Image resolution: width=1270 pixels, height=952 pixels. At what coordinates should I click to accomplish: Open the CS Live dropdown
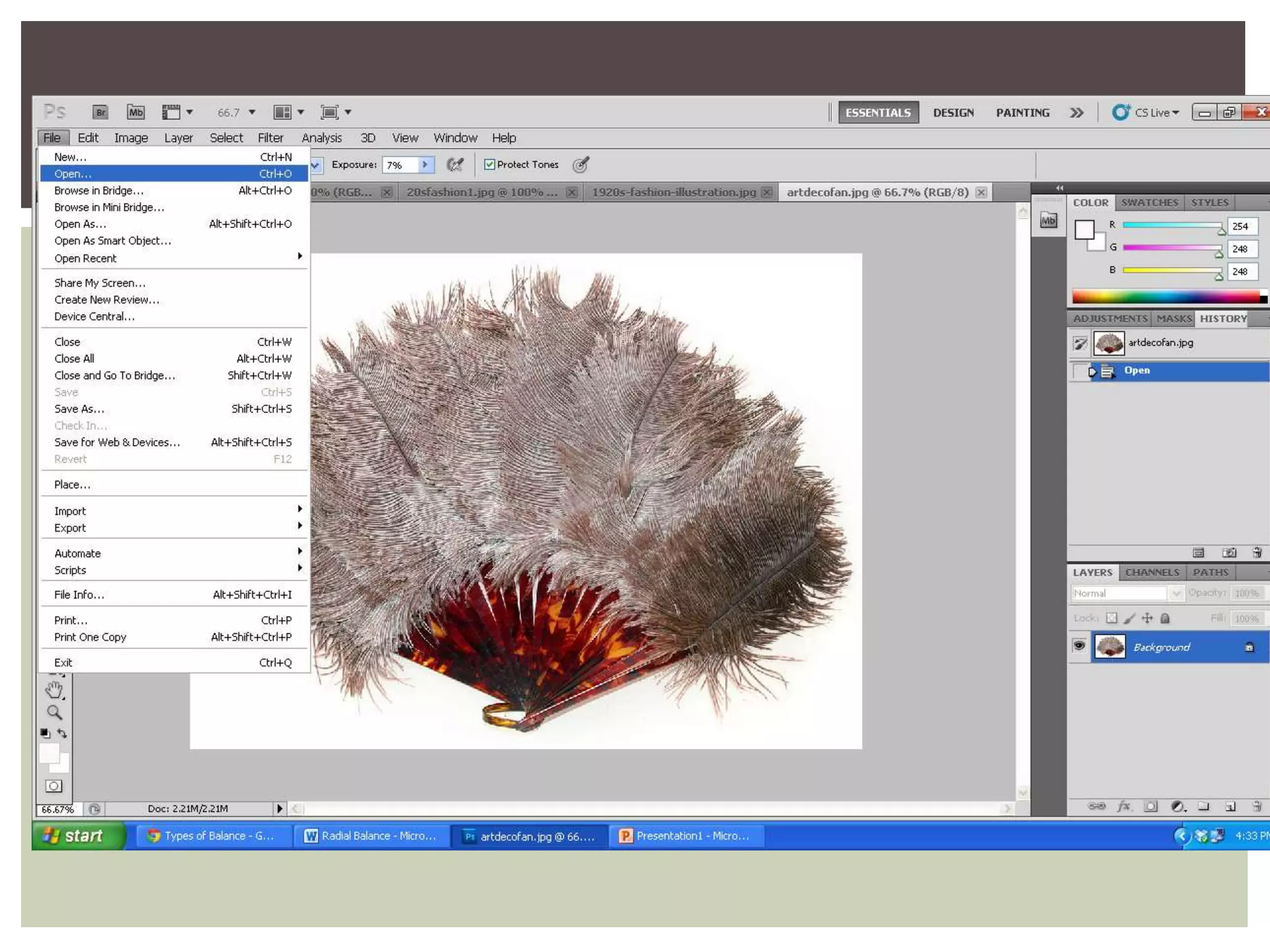pyautogui.click(x=1155, y=112)
